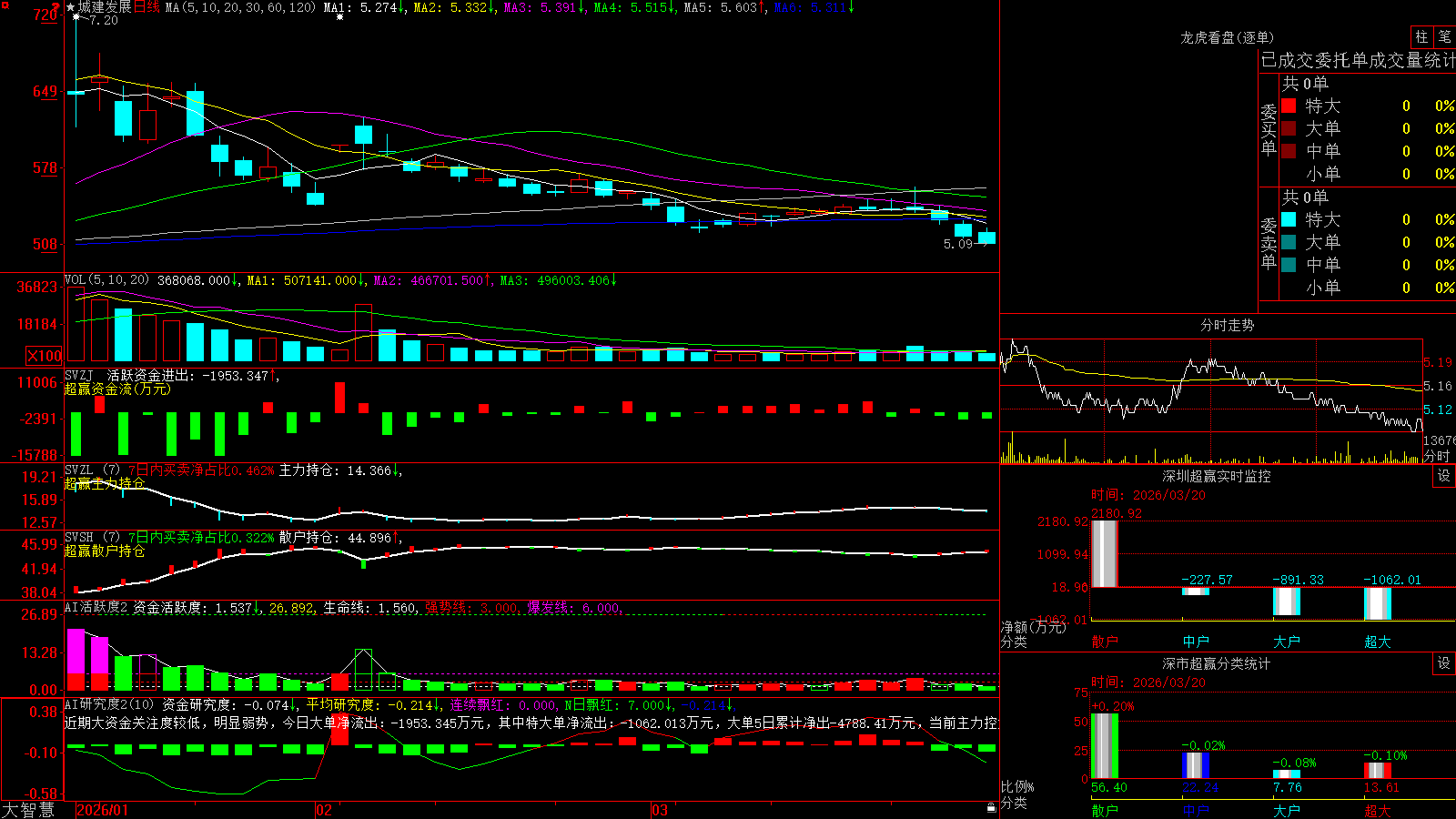This screenshot has height=819, width=1456.
Task: Click the AI研究度2(10) indicator name
Action: [109, 704]
